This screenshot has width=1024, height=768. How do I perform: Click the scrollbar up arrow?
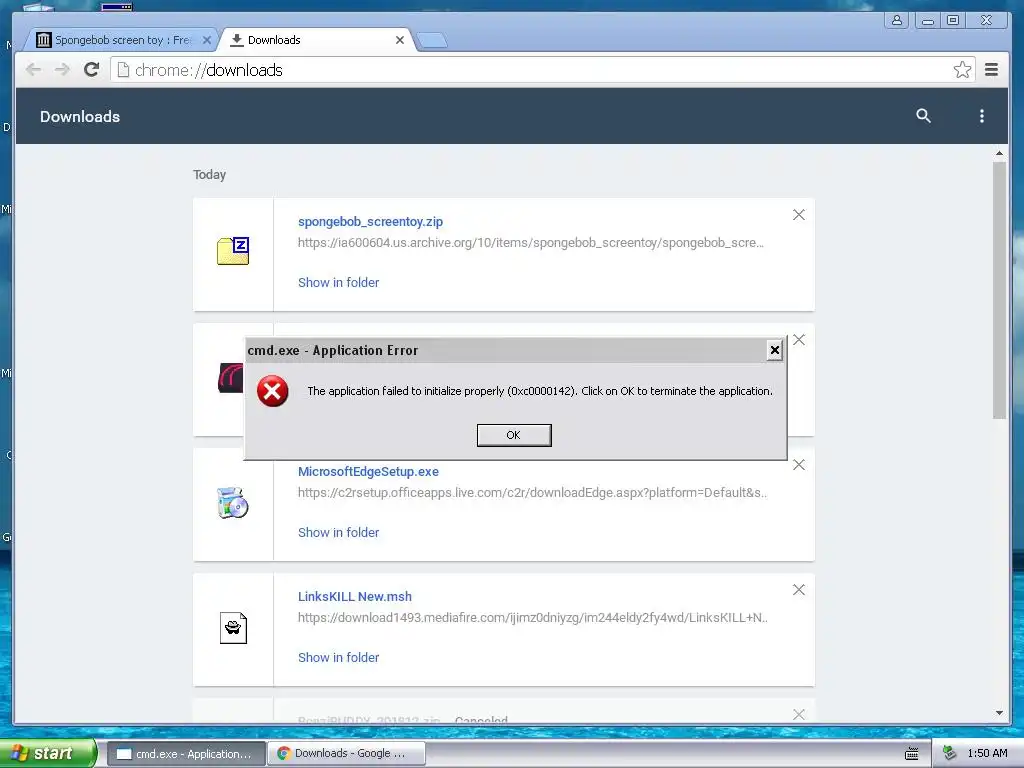(999, 153)
